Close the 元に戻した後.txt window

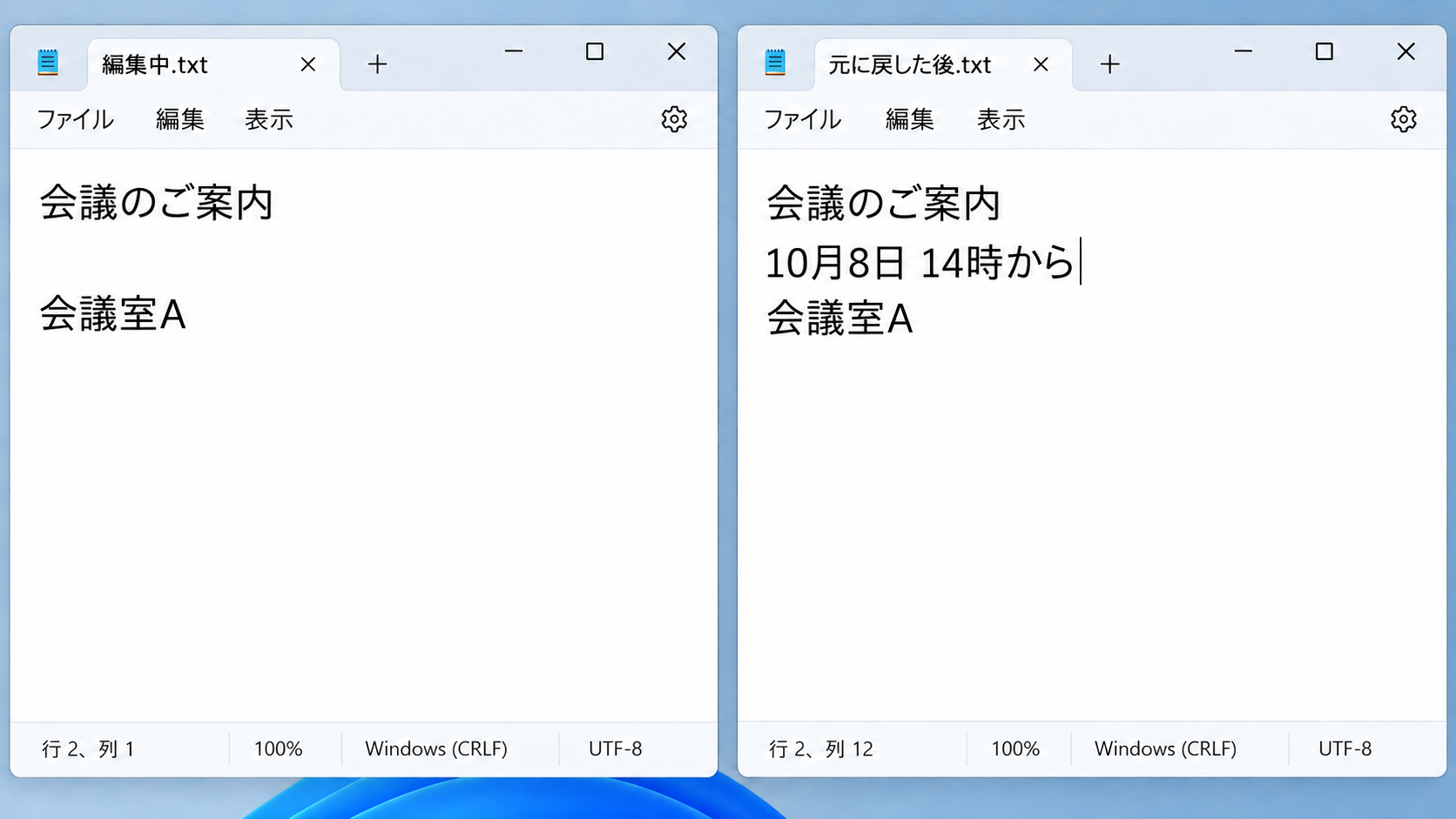1405,51
